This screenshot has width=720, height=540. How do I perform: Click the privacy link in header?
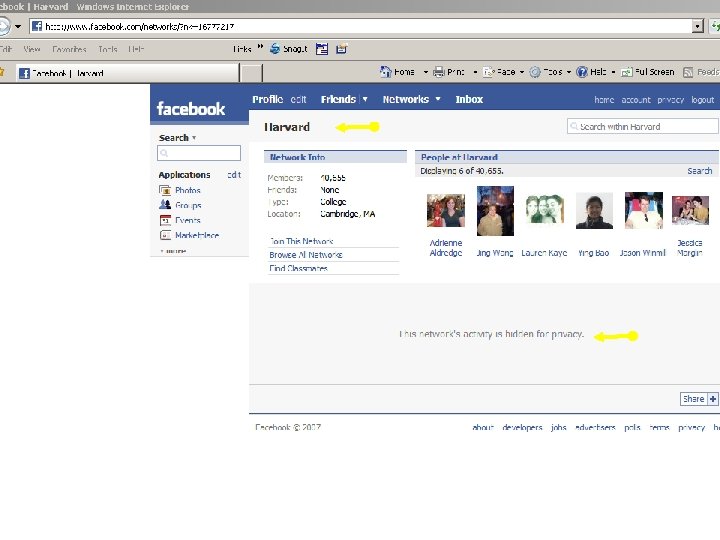point(670,100)
